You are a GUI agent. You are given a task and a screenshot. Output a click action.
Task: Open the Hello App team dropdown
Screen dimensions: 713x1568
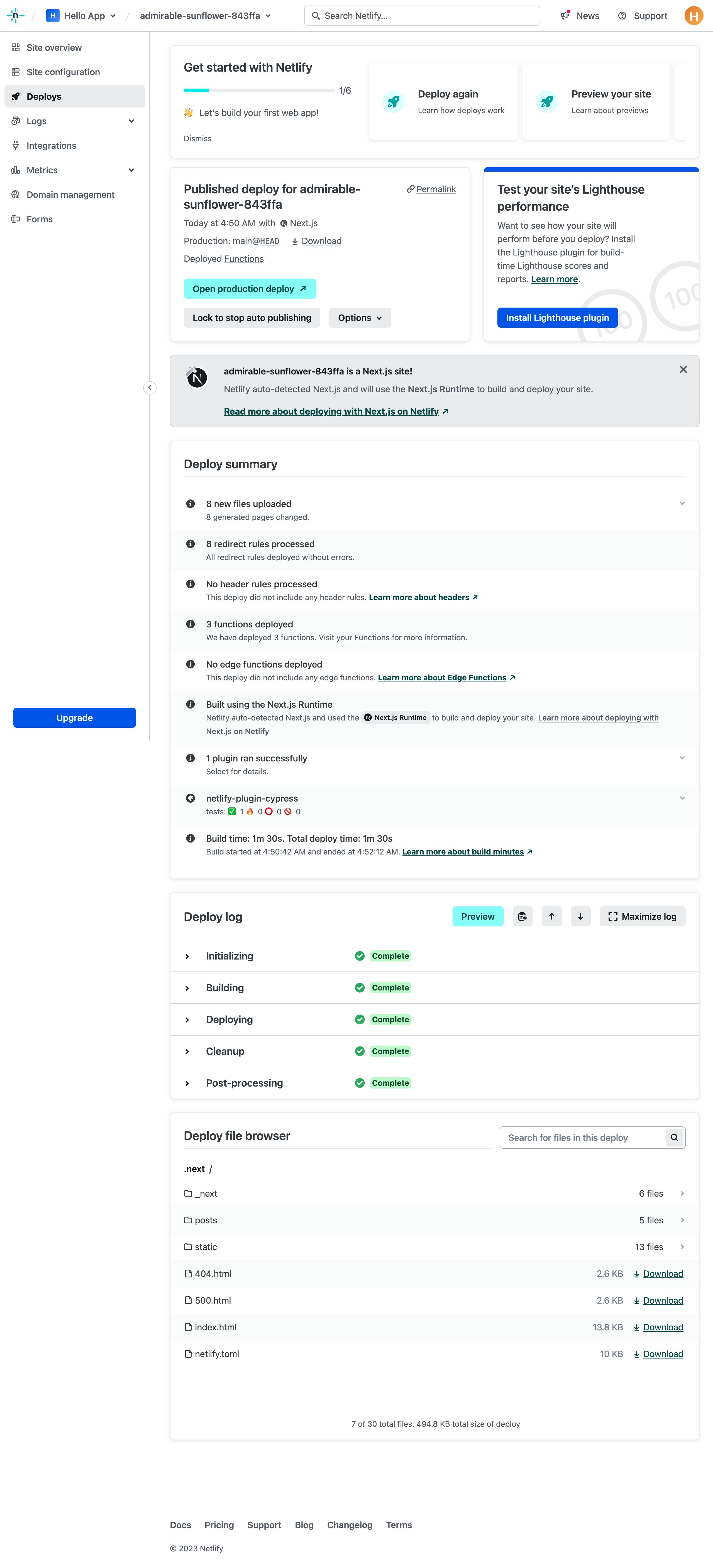(x=81, y=16)
